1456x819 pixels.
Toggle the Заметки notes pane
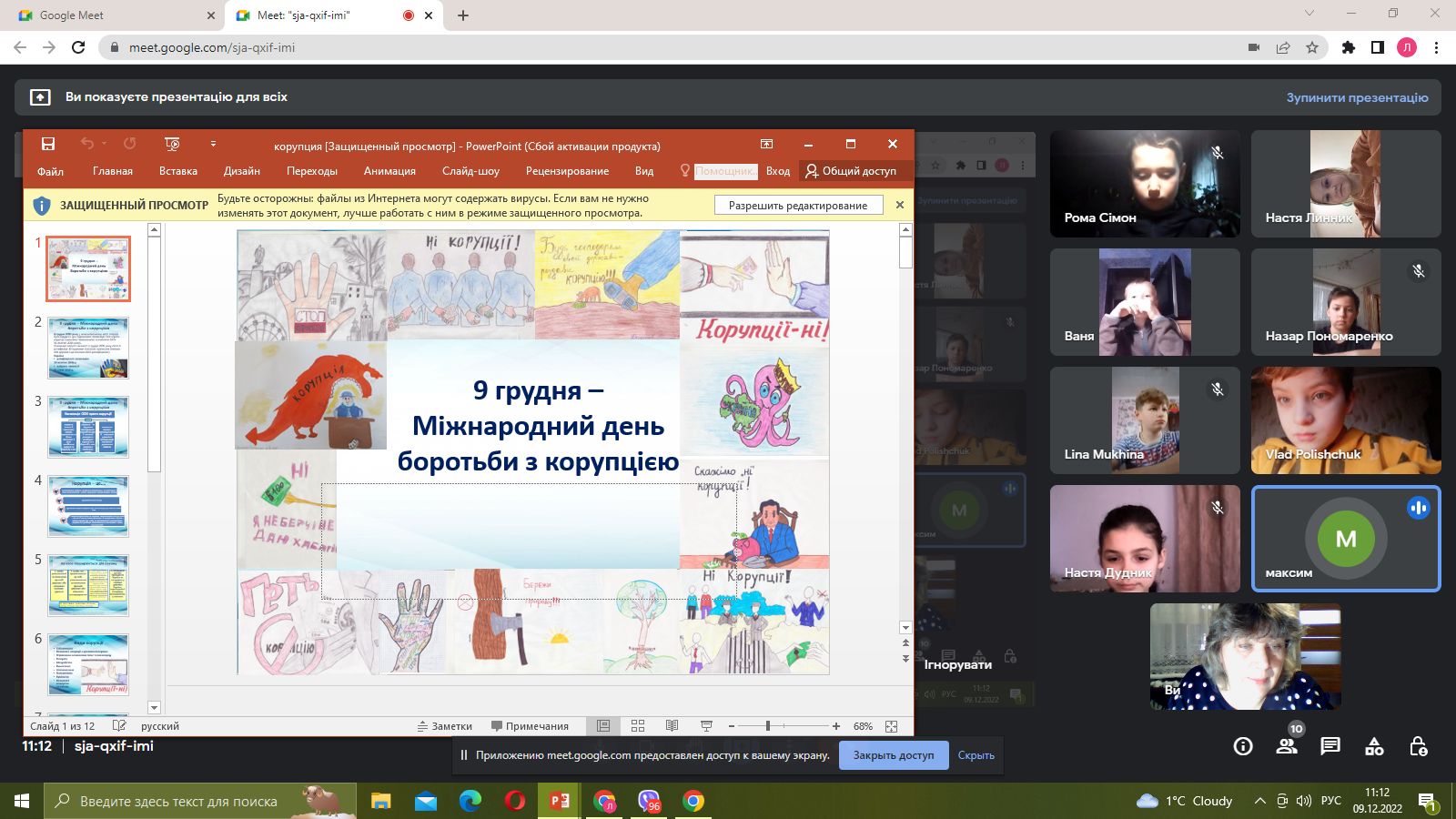point(445,726)
